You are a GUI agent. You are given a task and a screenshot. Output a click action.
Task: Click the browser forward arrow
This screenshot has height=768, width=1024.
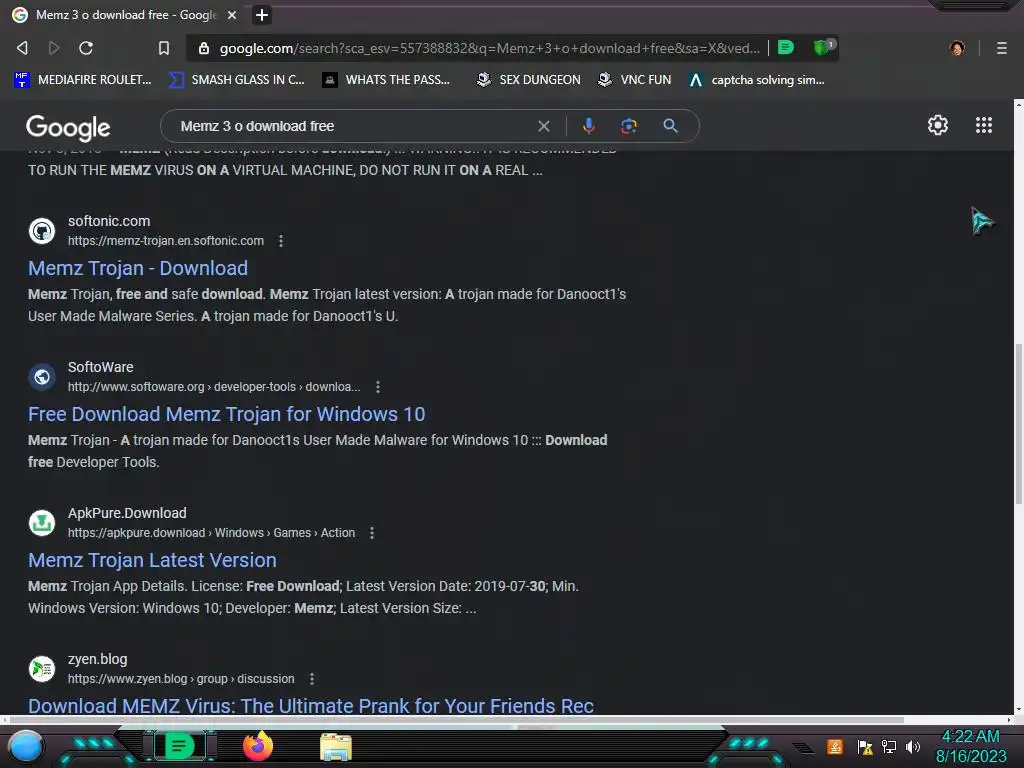click(x=54, y=48)
